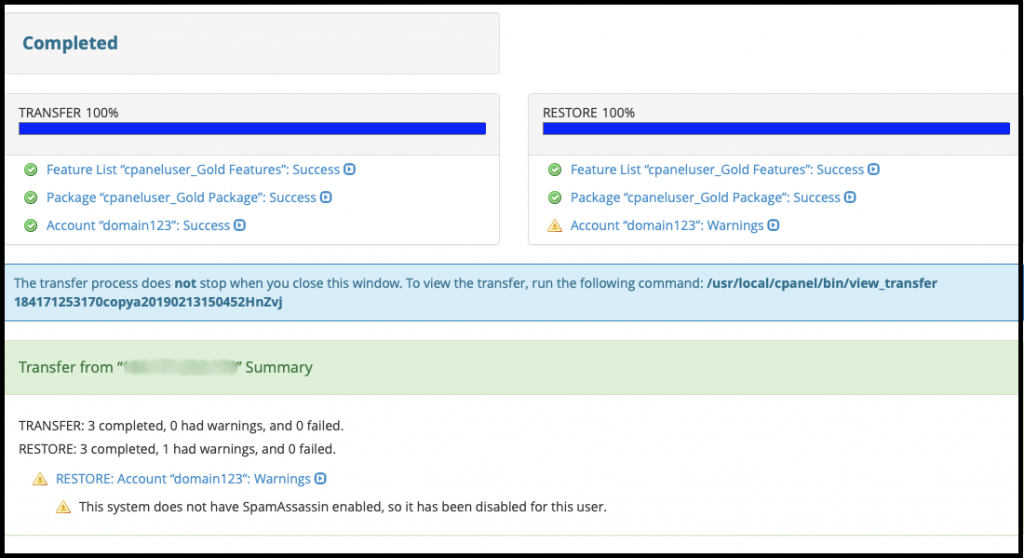
Task: Open Restore Account "domain123": Warnings link
Action: pos(667,225)
